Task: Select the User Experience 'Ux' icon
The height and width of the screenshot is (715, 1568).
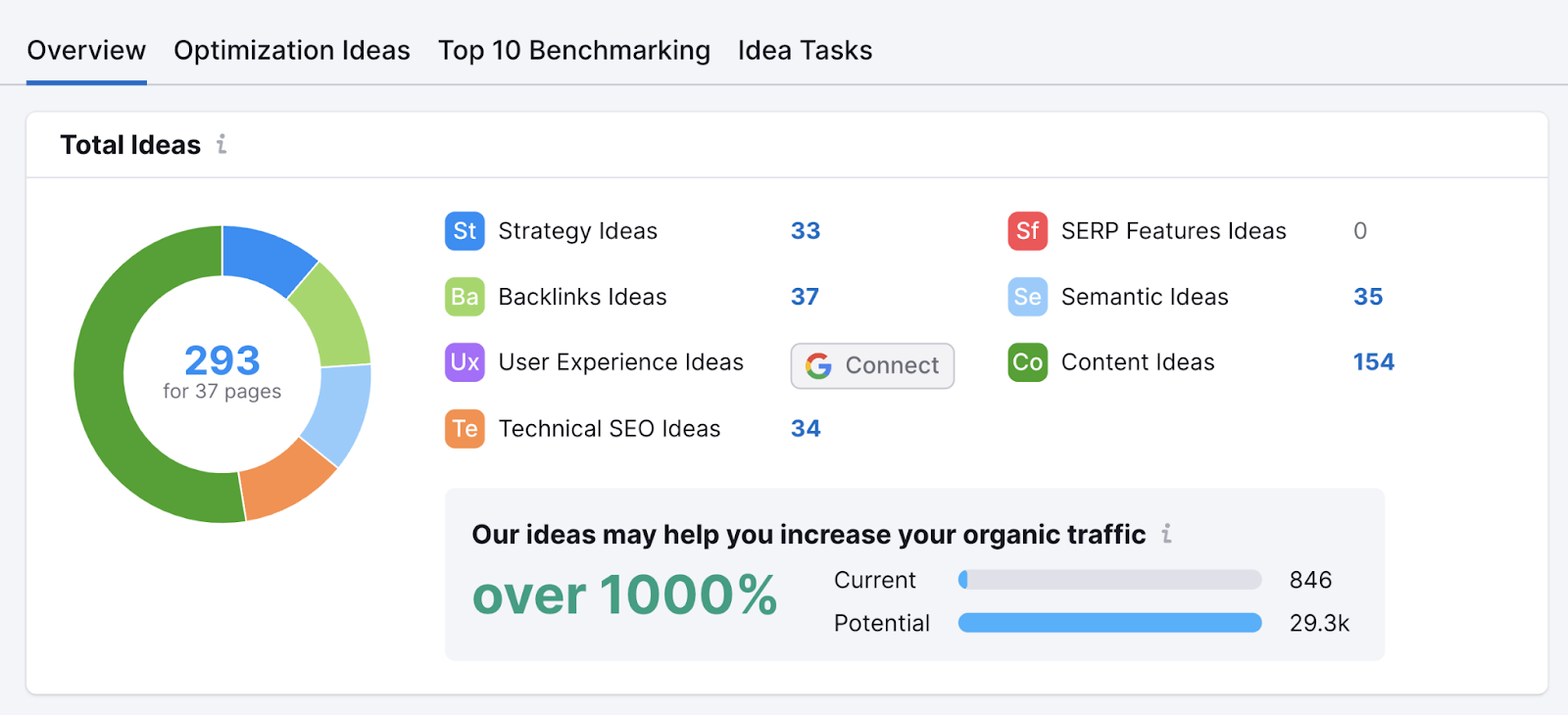Action: 464,362
